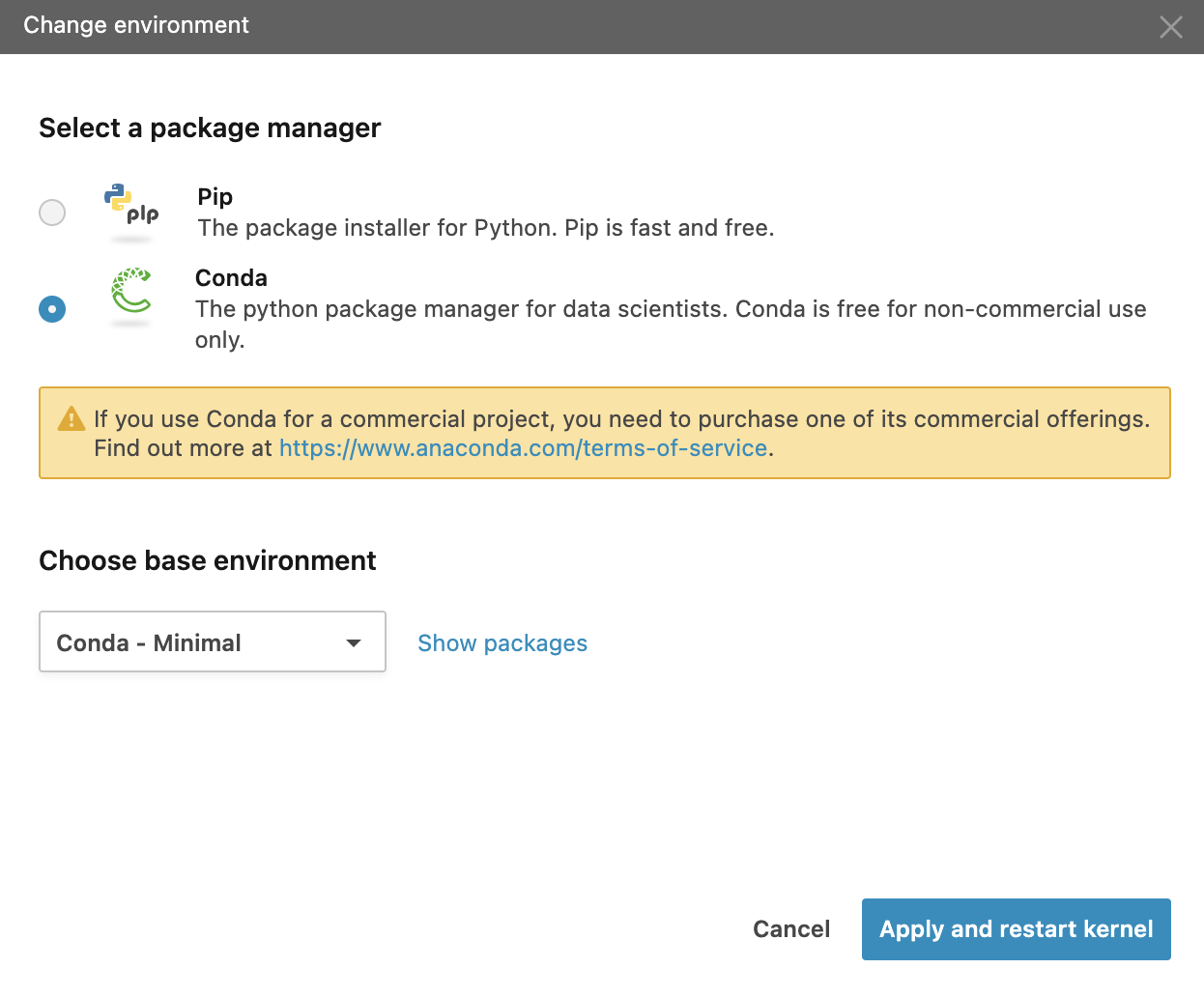Close the Change environment dialog
Screen dimensions: 1204x997
point(1170,27)
